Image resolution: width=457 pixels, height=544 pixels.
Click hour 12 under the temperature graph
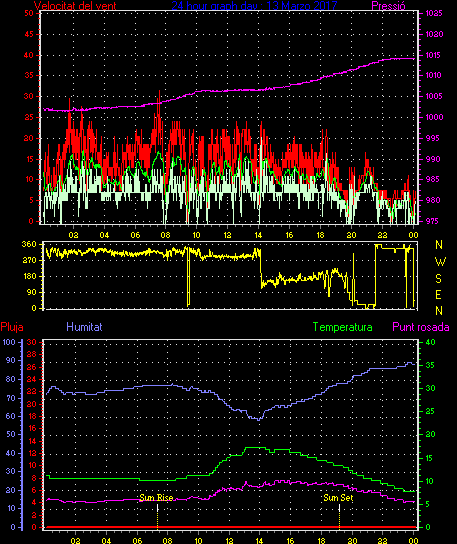(x=229, y=541)
